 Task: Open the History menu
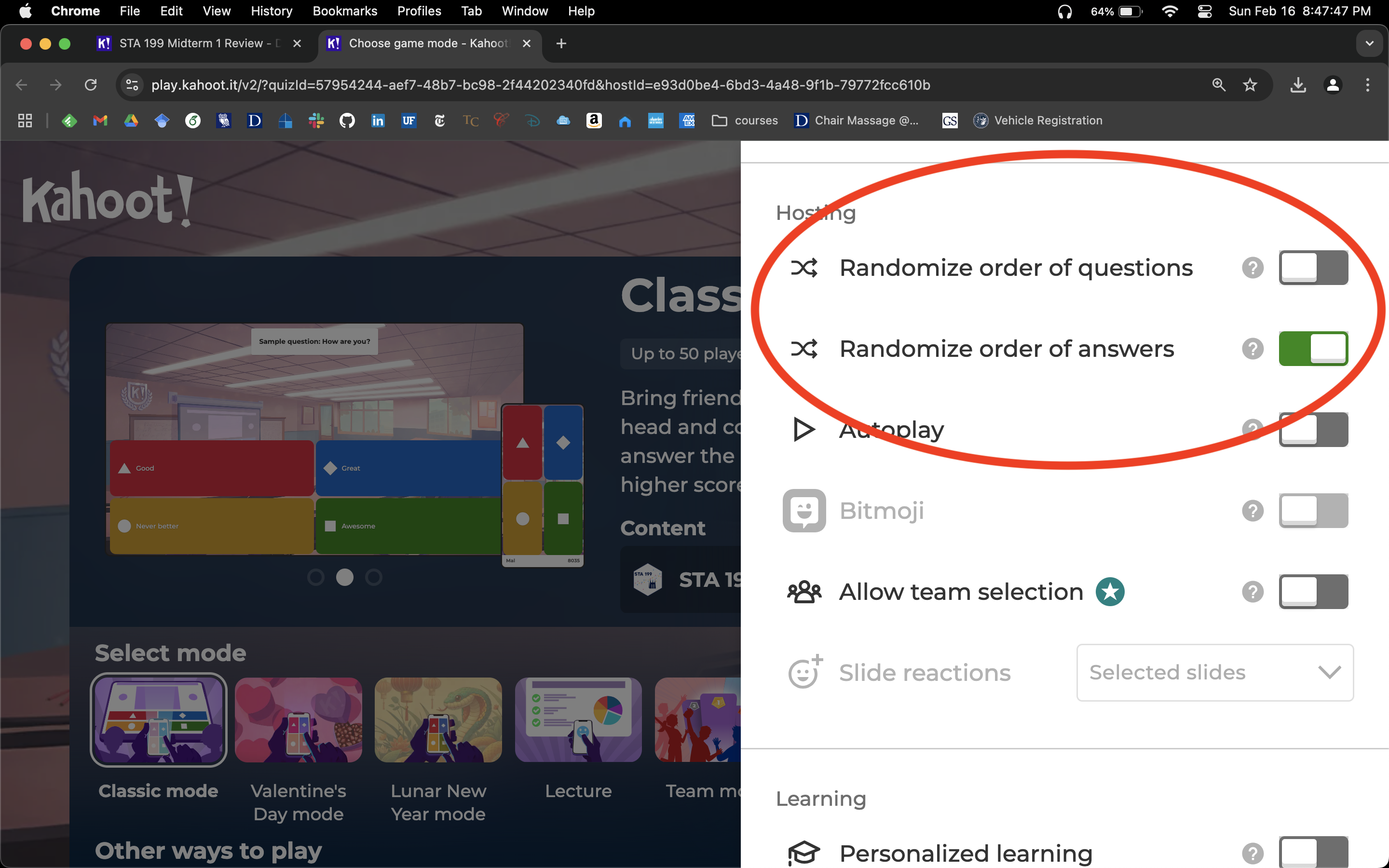point(272,11)
